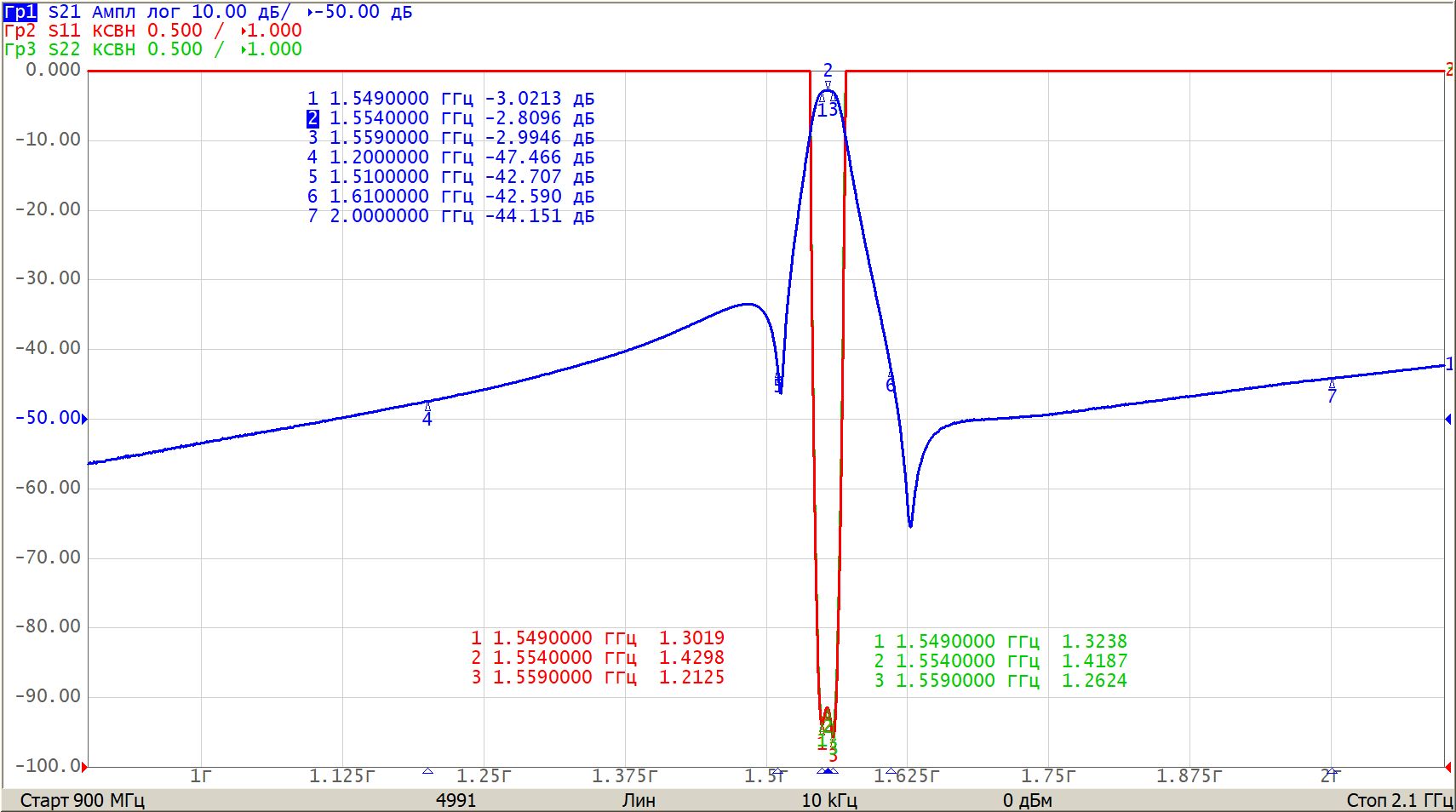Click marker 4 indicator on the frequency axis
The image size is (1456, 812).
coord(427,771)
